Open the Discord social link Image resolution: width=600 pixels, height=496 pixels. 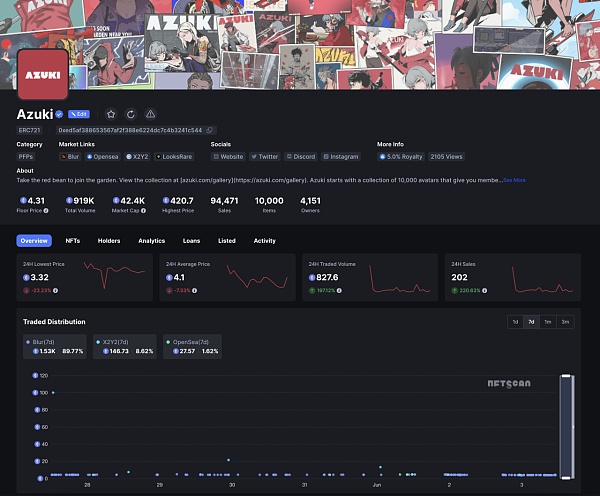pyautogui.click(x=301, y=157)
